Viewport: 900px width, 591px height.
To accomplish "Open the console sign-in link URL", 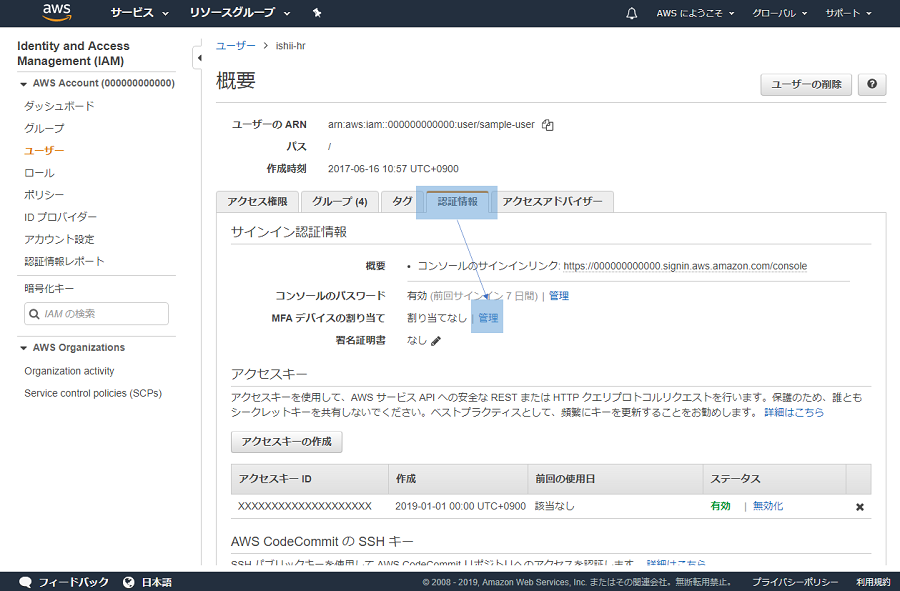I will (685, 266).
